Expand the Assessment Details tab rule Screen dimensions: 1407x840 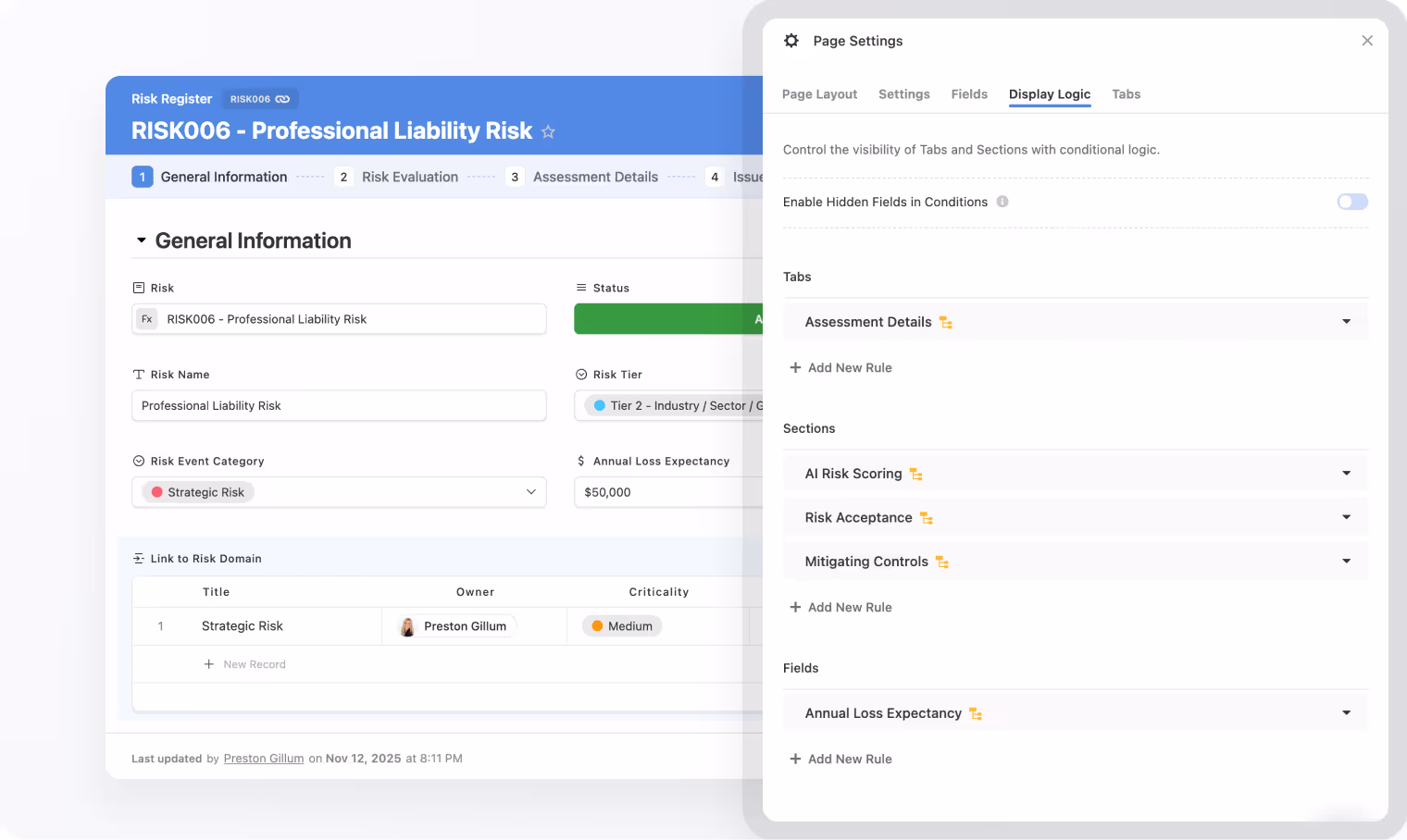(x=1347, y=322)
